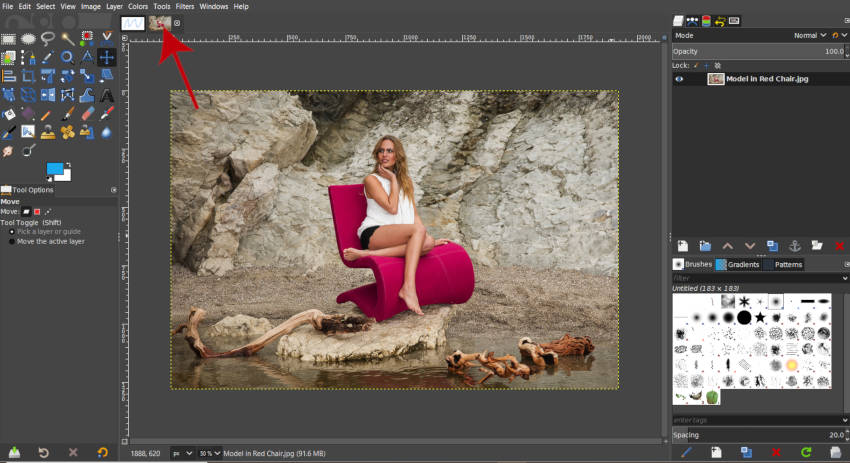Screen dimensions: 850x463
Task: Choose the Free Select lasso tool
Action: pyautogui.click(x=48, y=39)
